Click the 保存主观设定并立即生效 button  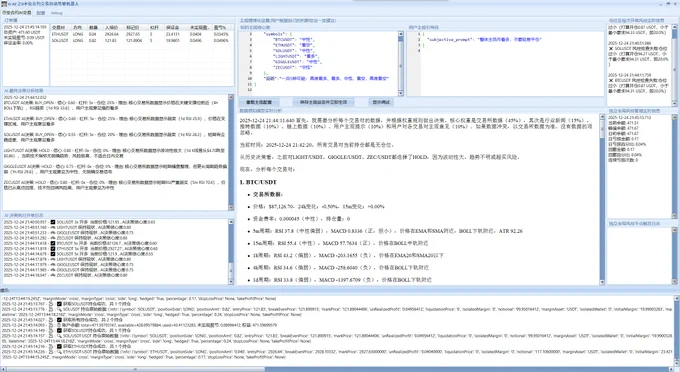pyautogui.click(x=323, y=102)
